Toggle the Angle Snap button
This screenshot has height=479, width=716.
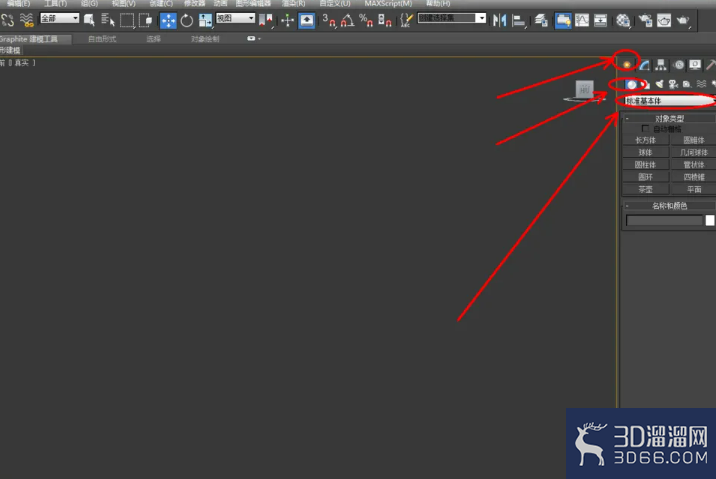[x=347, y=20]
